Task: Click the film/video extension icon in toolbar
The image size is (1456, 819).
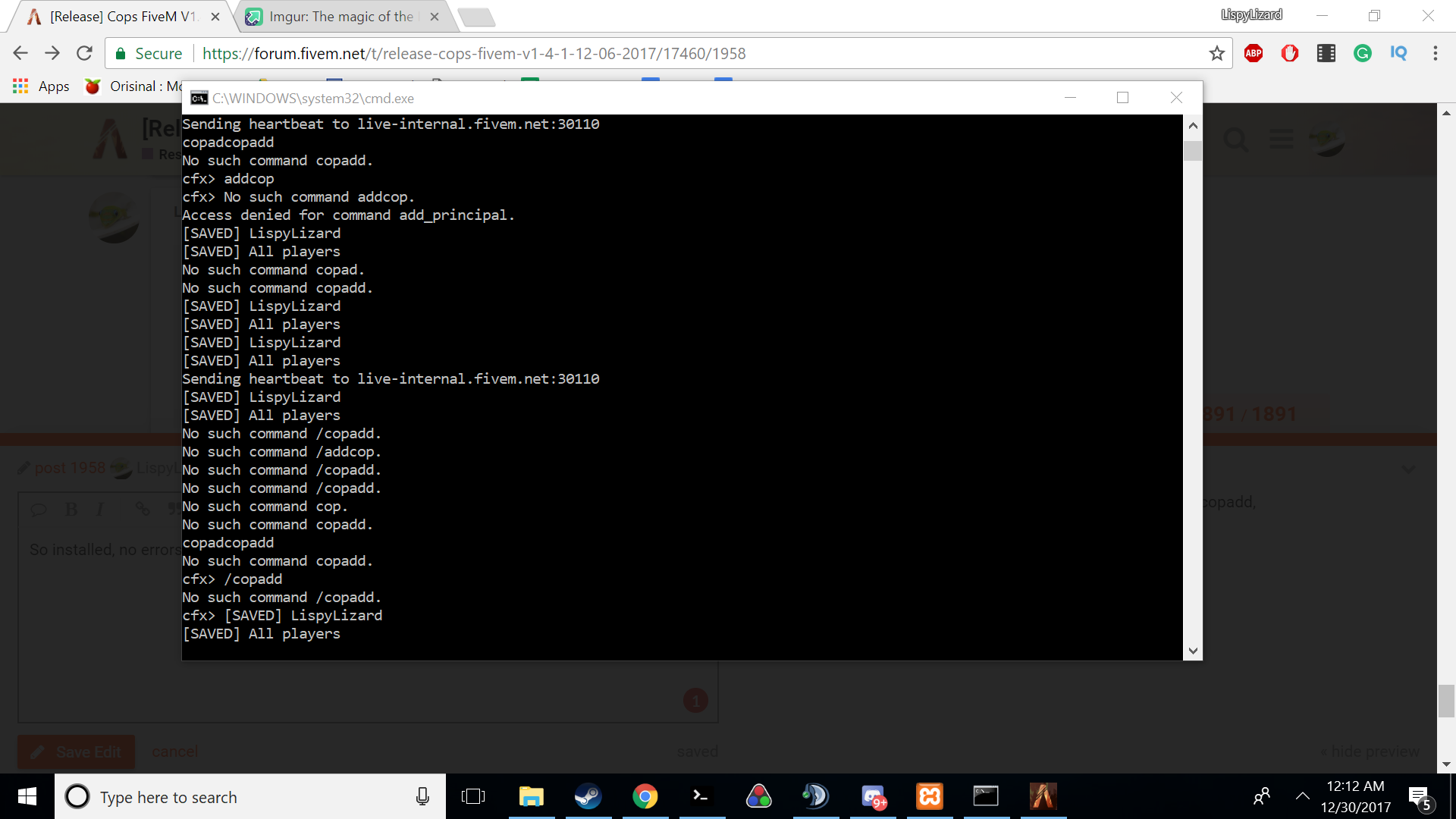Action: pyautogui.click(x=1326, y=53)
